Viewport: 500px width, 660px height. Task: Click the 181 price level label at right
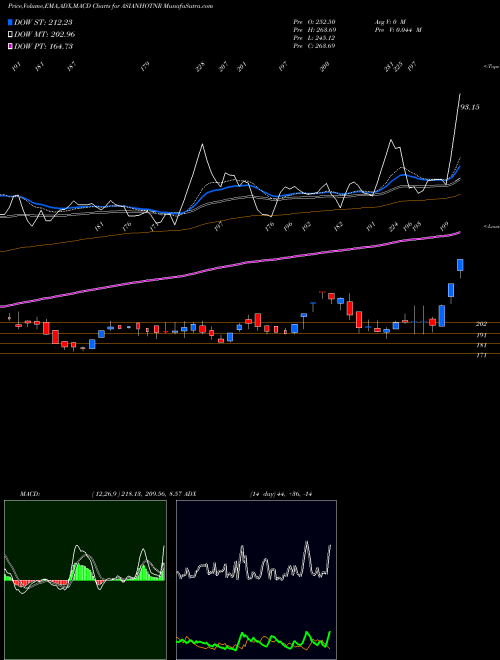(x=481, y=345)
